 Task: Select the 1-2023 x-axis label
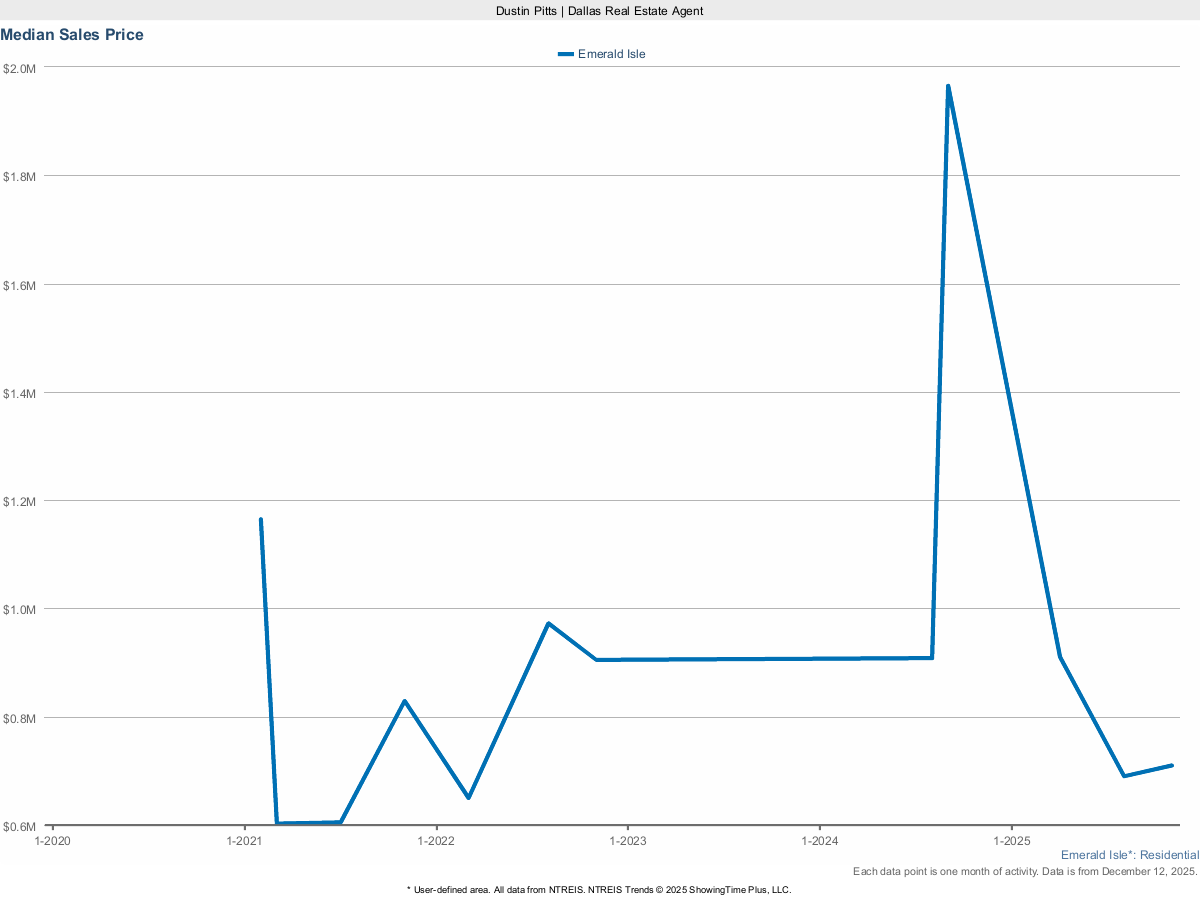(x=627, y=841)
